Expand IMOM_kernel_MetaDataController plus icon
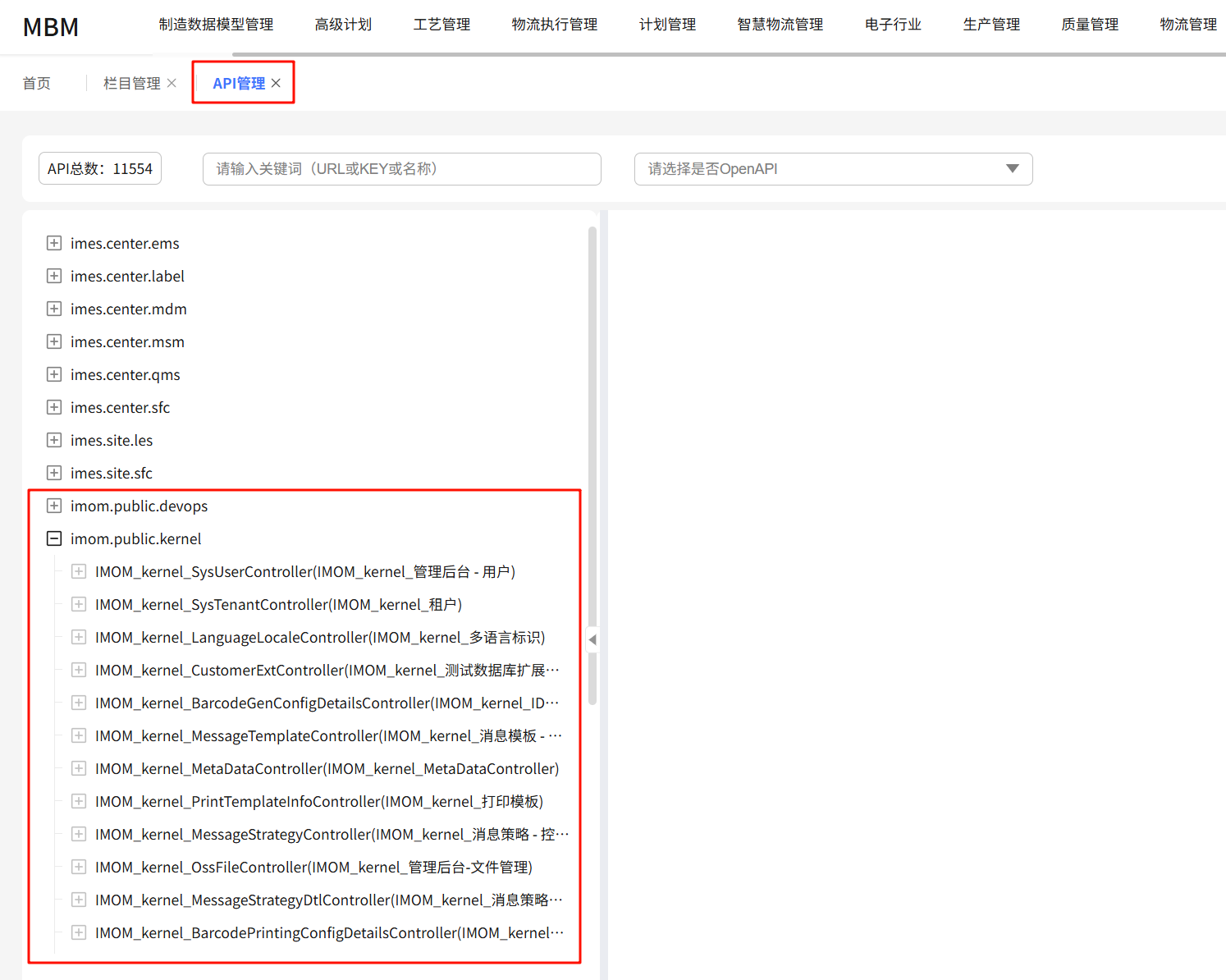Image resolution: width=1226 pixels, height=980 pixels. [79, 768]
